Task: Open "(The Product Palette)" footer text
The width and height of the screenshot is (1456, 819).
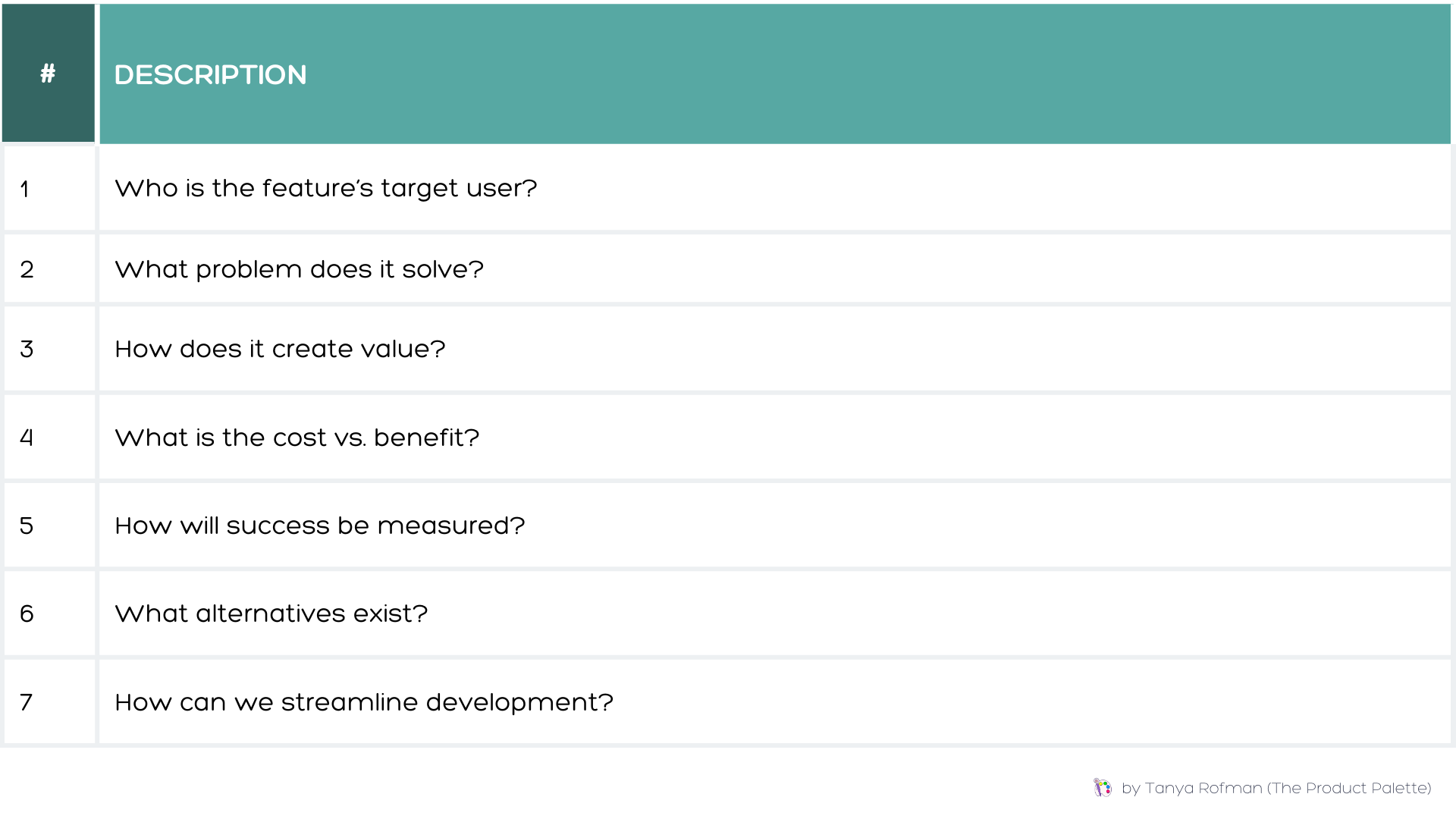Action: (1349, 789)
